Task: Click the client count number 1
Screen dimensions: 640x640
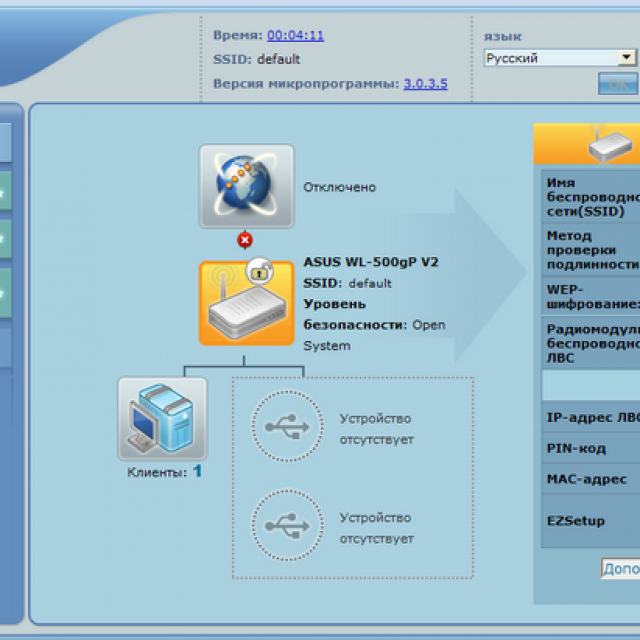Action: pyautogui.click(x=198, y=471)
